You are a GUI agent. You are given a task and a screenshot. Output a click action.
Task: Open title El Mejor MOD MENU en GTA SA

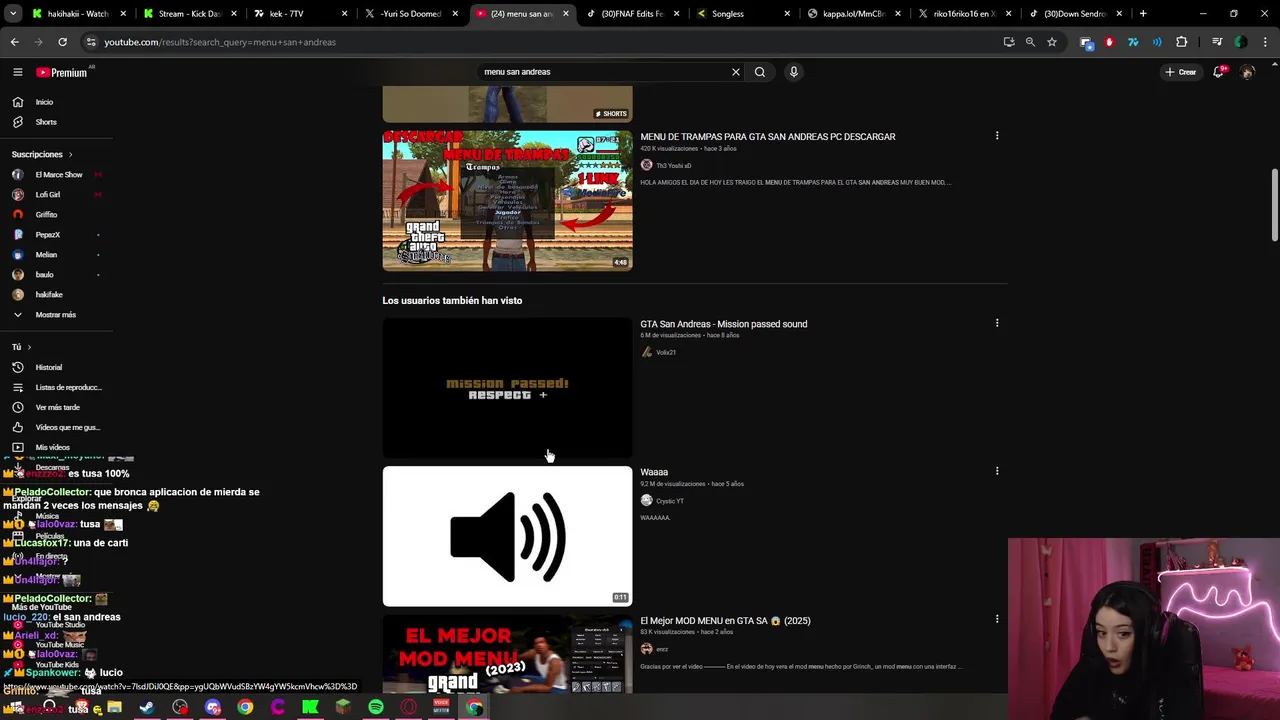tap(725, 621)
